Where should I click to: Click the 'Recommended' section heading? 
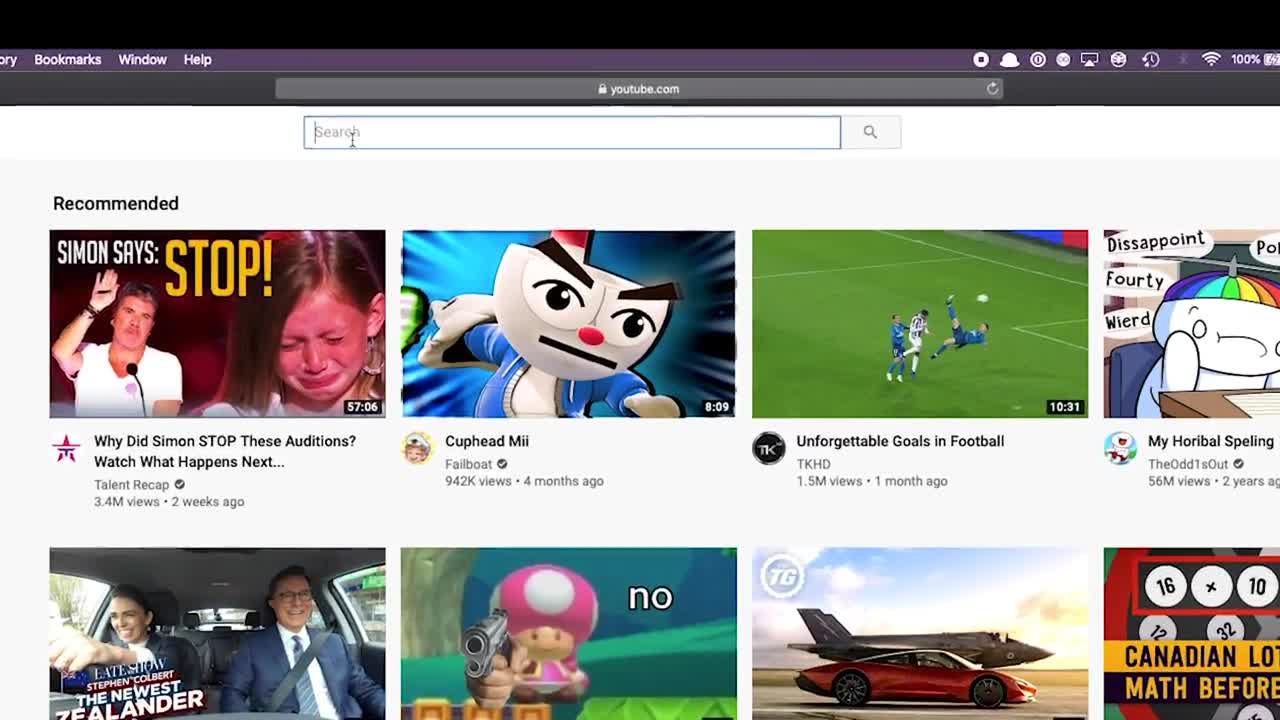tap(116, 203)
